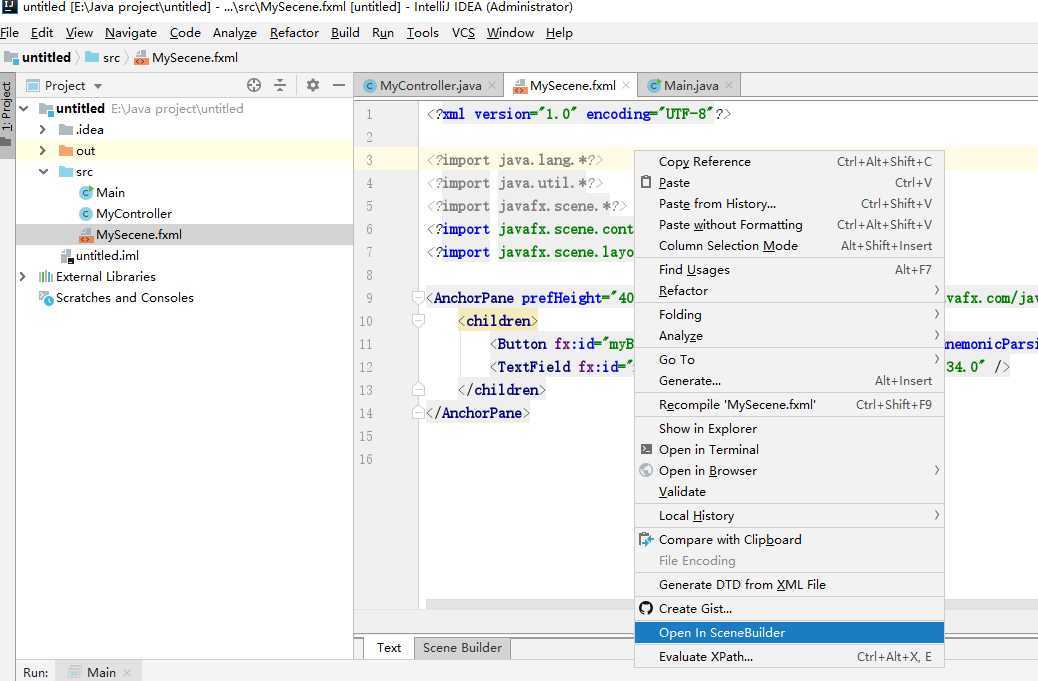Choose Evaluate XPath from context menu
1038x681 pixels.
pos(789,657)
